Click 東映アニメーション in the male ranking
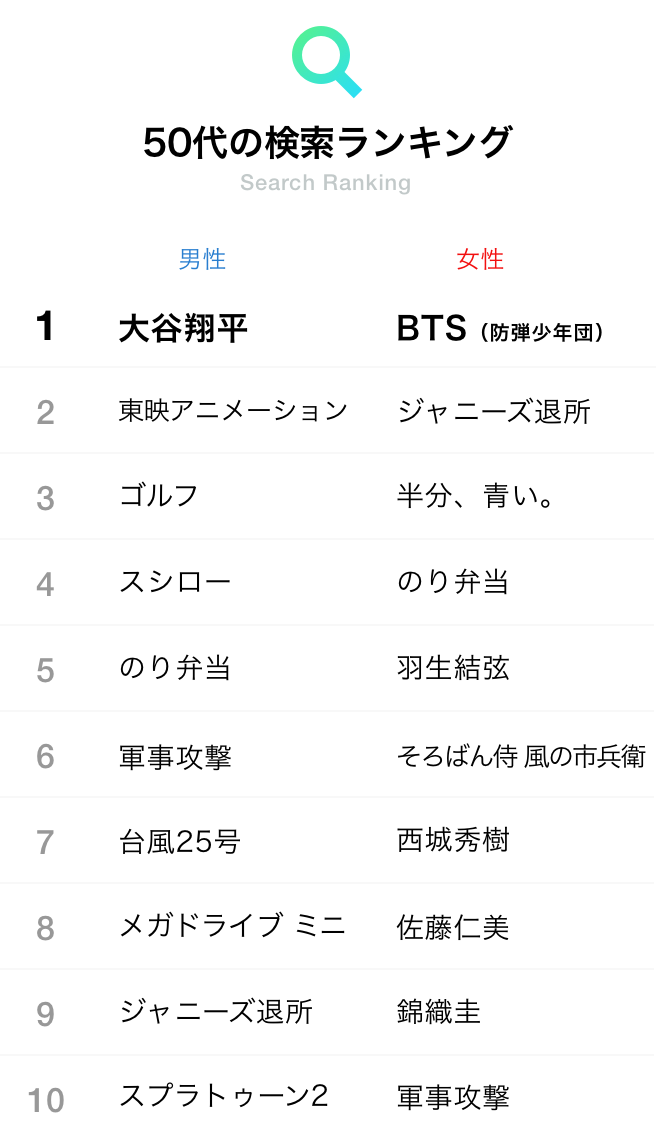This screenshot has width=656, height=1140. click(x=233, y=412)
